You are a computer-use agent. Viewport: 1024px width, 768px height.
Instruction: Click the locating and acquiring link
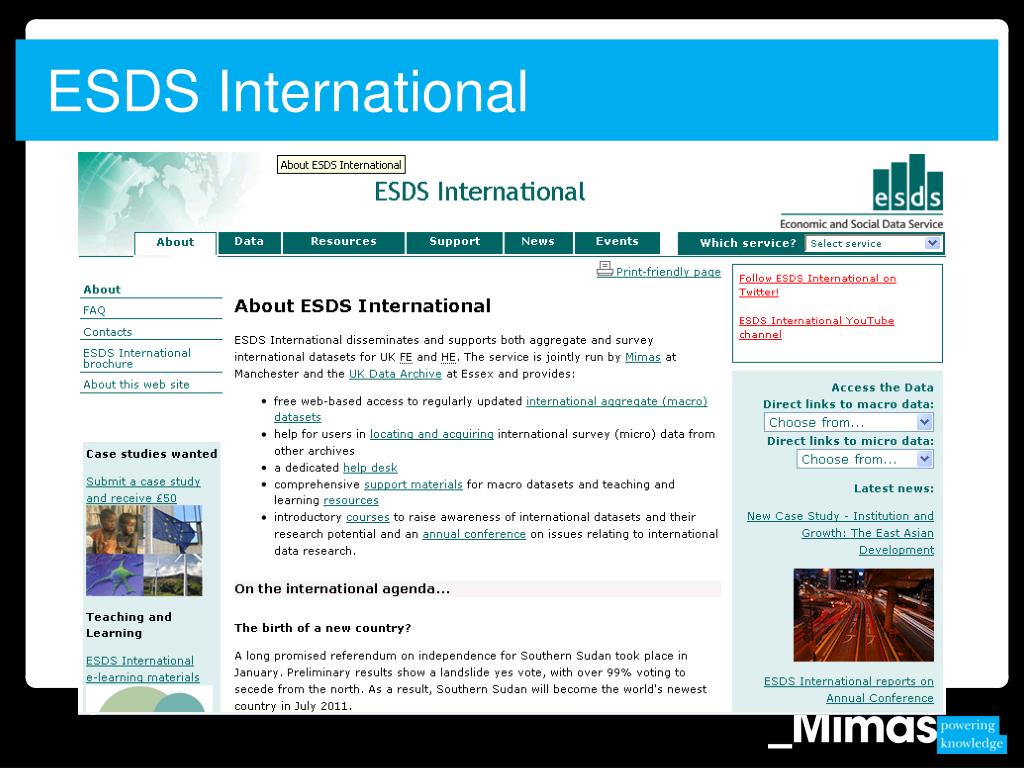tap(432, 434)
